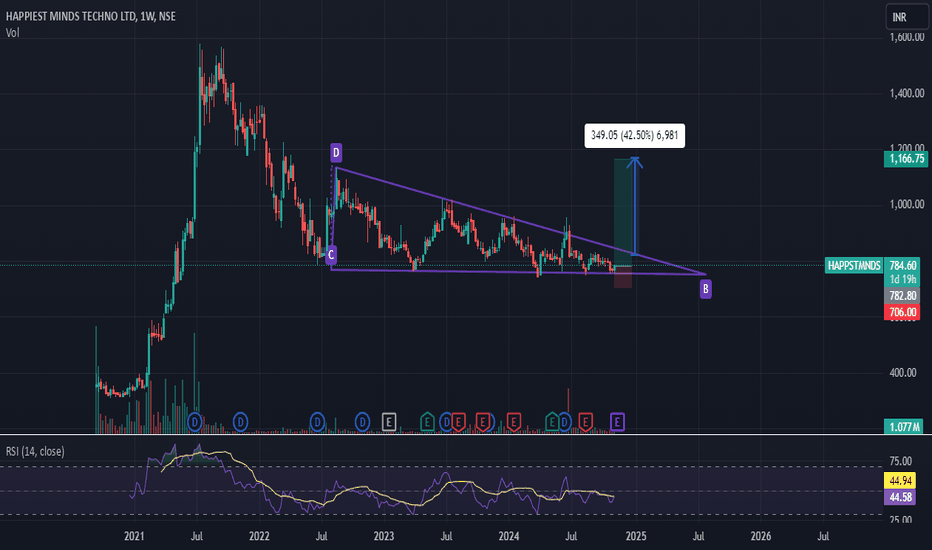
Task: Select the purple C pattern point label
Action: 331,255
